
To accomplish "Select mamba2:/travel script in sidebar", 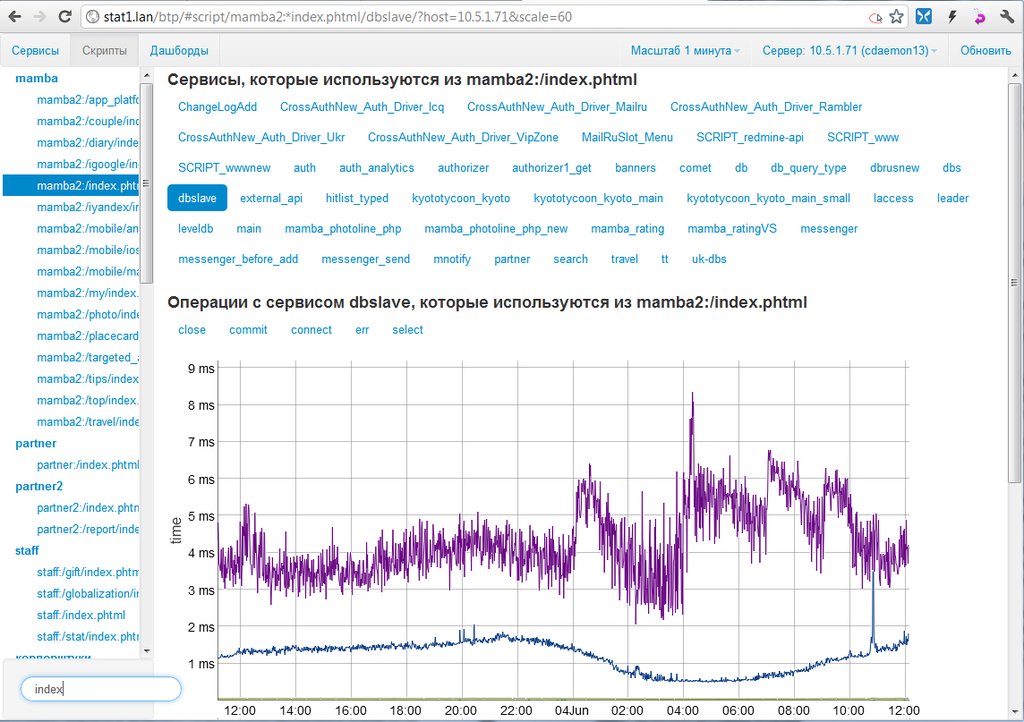I will point(88,422).
